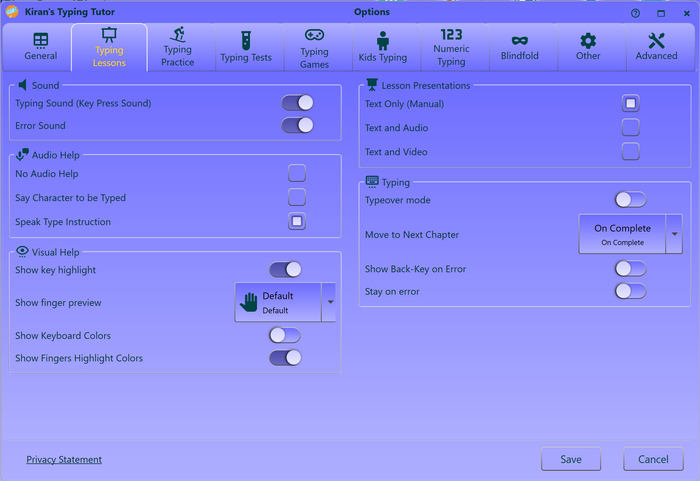This screenshot has height=481, width=700.
Task: Click the Visual Help eye icon
Action: click(22, 251)
